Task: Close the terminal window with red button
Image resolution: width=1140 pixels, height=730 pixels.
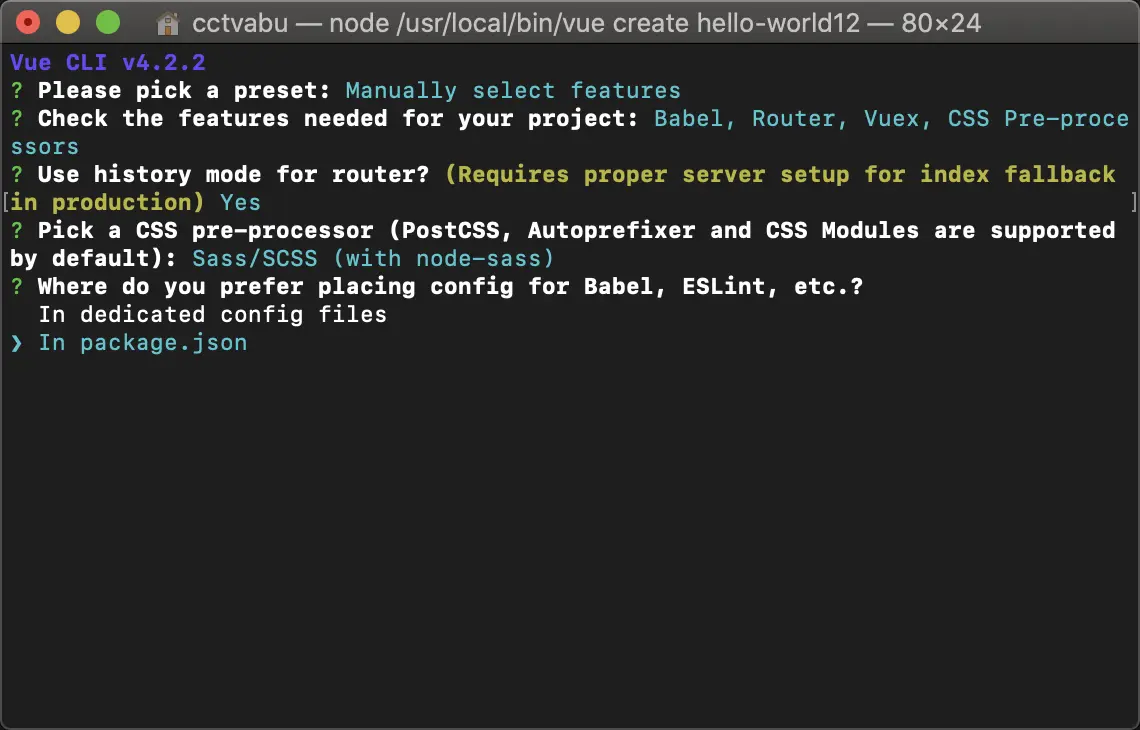Action: (x=28, y=23)
